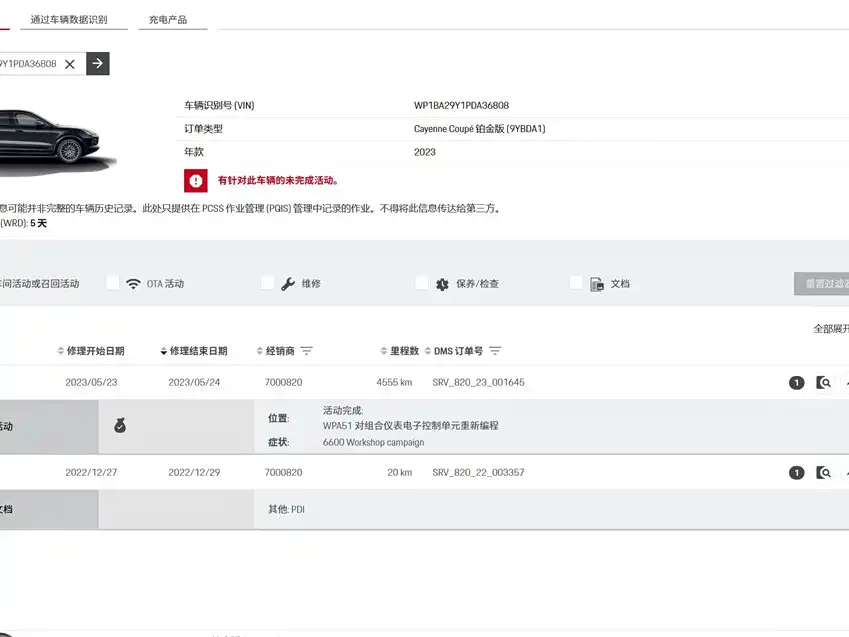Screen dimensions: 849x637
Task: Select VIN value WP1BA29Y1PDA36808
Action: pyautogui.click(x=461, y=106)
